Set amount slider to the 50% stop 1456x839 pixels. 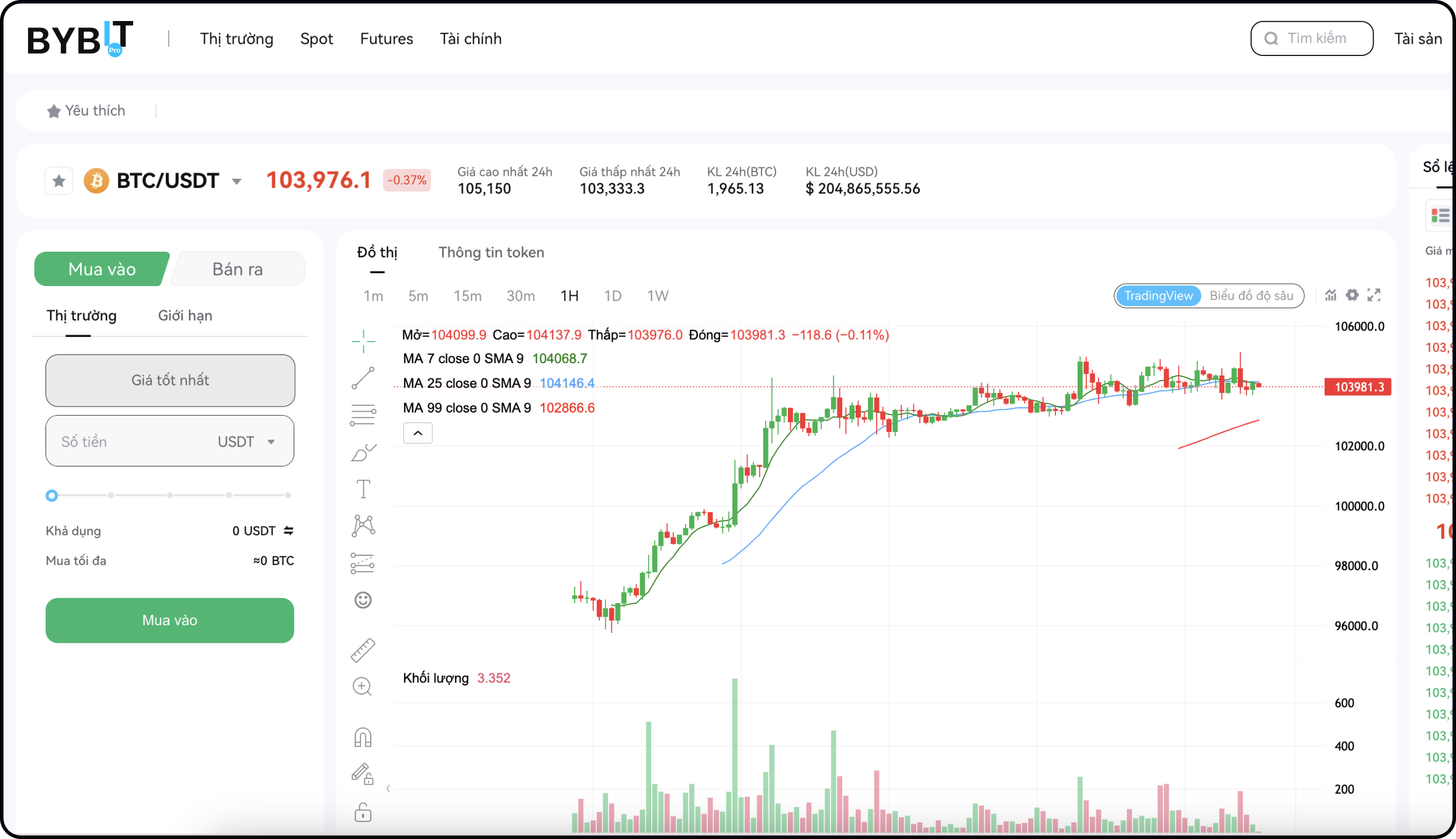[x=170, y=496]
